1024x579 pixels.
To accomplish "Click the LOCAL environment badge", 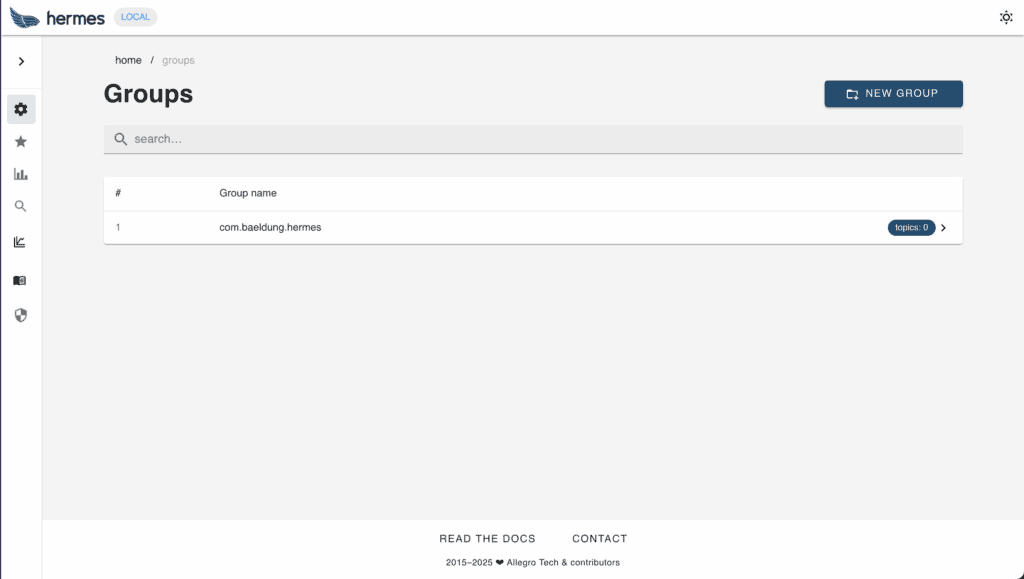I will (x=135, y=17).
